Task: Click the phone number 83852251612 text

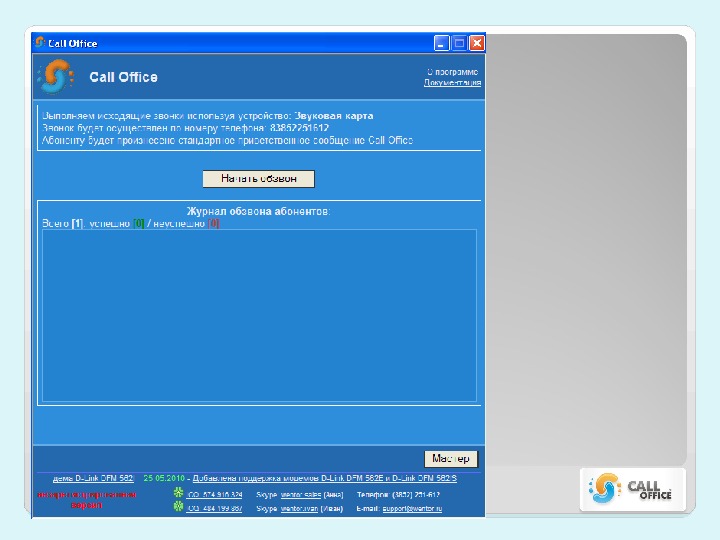Action: pos(299,128)
